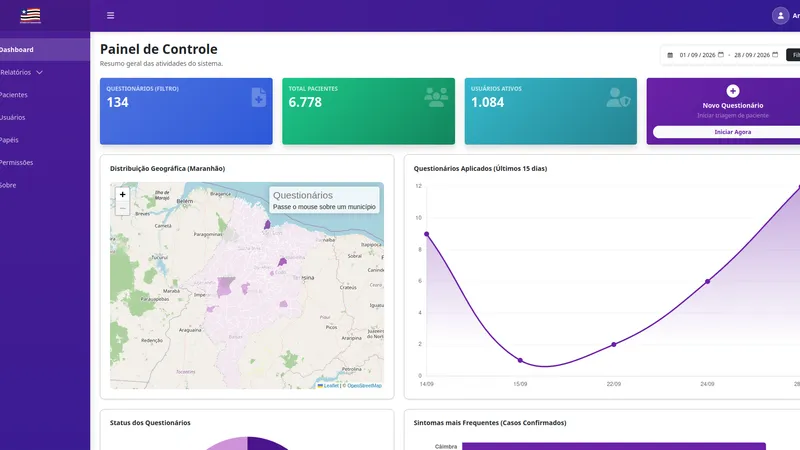
Task: Click the filter button next to dates
Action: point(793,55)
